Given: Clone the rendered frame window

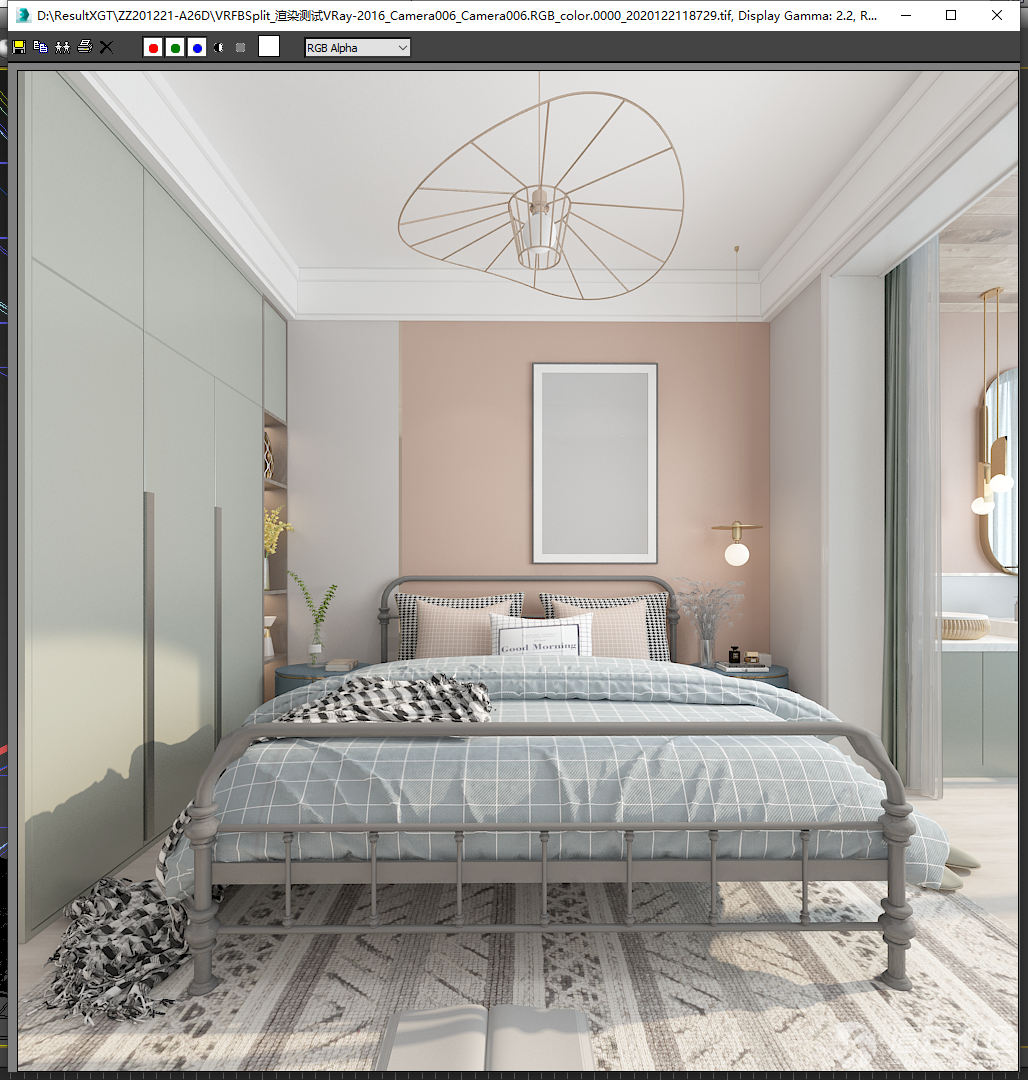Looking at the screenshot, I should 62,47.
